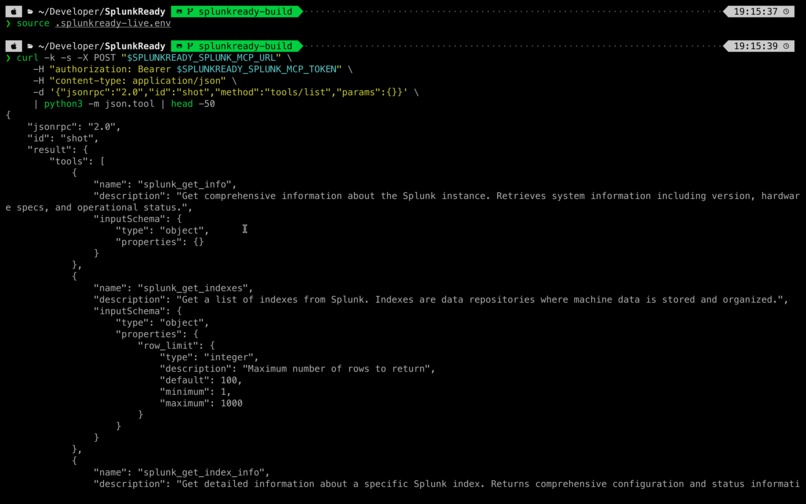Click the ~/Developer/SplunkReady path above the curl command
806x504 pixels.
[x=102, y=46]
